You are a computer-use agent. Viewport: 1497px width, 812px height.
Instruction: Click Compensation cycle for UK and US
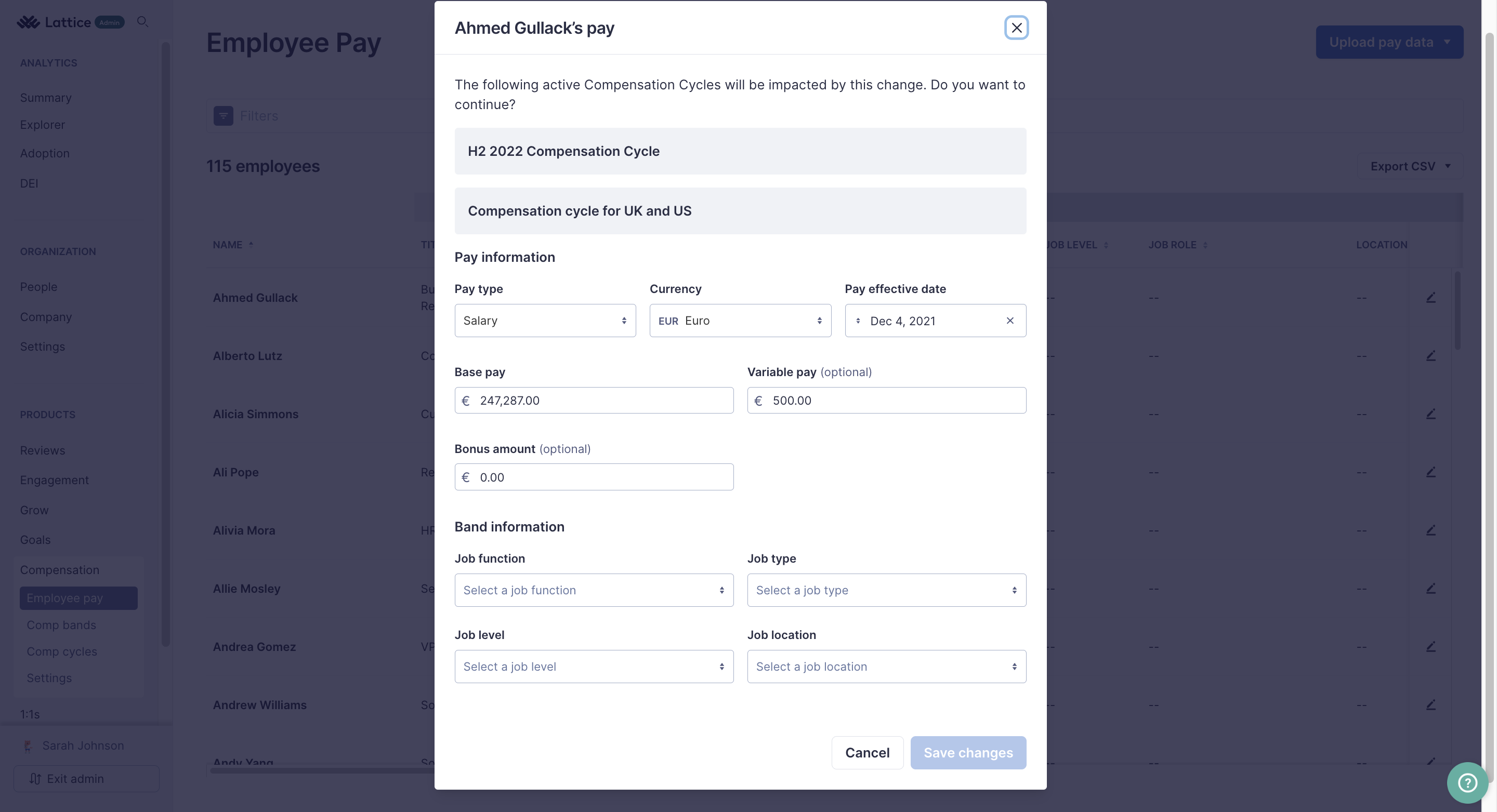click(x=740, y=211)
